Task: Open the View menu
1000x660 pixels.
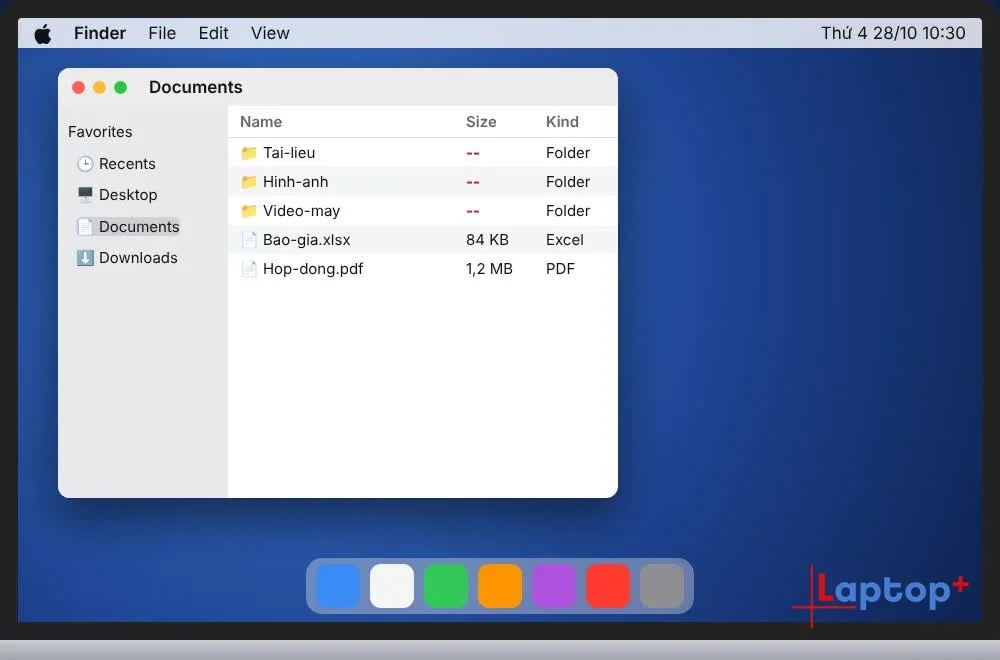Action: pos(270,33)
